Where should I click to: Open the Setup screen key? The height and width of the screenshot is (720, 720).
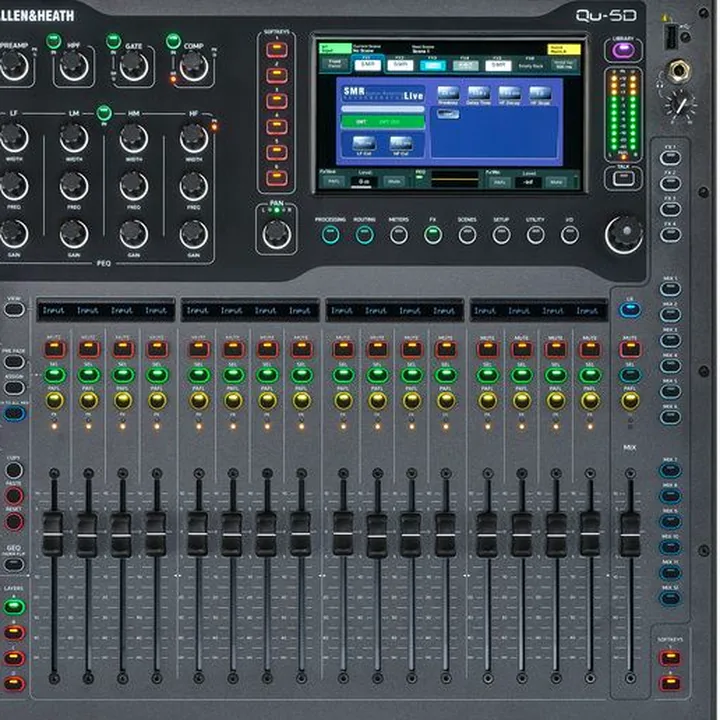501,235
